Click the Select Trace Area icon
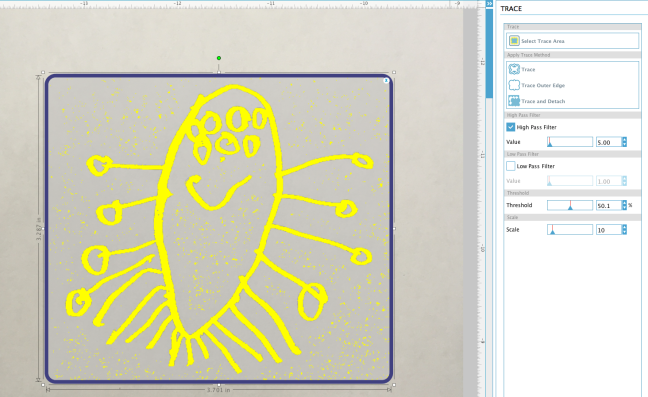 point(514,40)
